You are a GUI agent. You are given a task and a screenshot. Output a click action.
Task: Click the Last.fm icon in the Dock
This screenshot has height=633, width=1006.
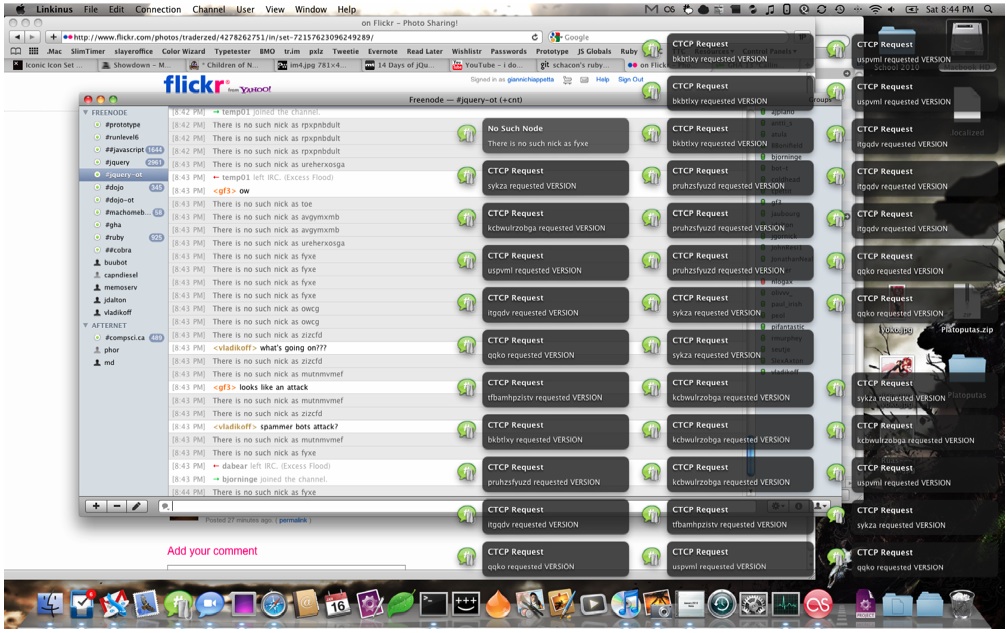(x=819, y=605)
